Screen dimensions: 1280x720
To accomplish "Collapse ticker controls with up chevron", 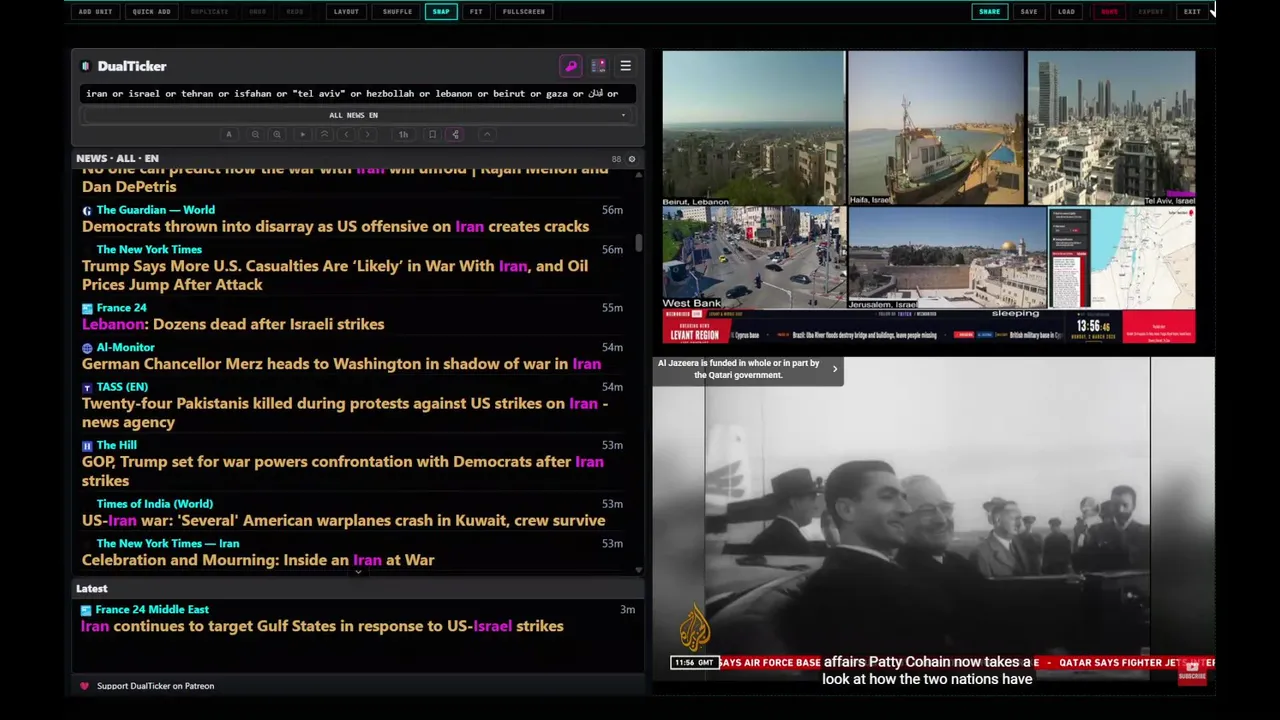I will 487,134.
